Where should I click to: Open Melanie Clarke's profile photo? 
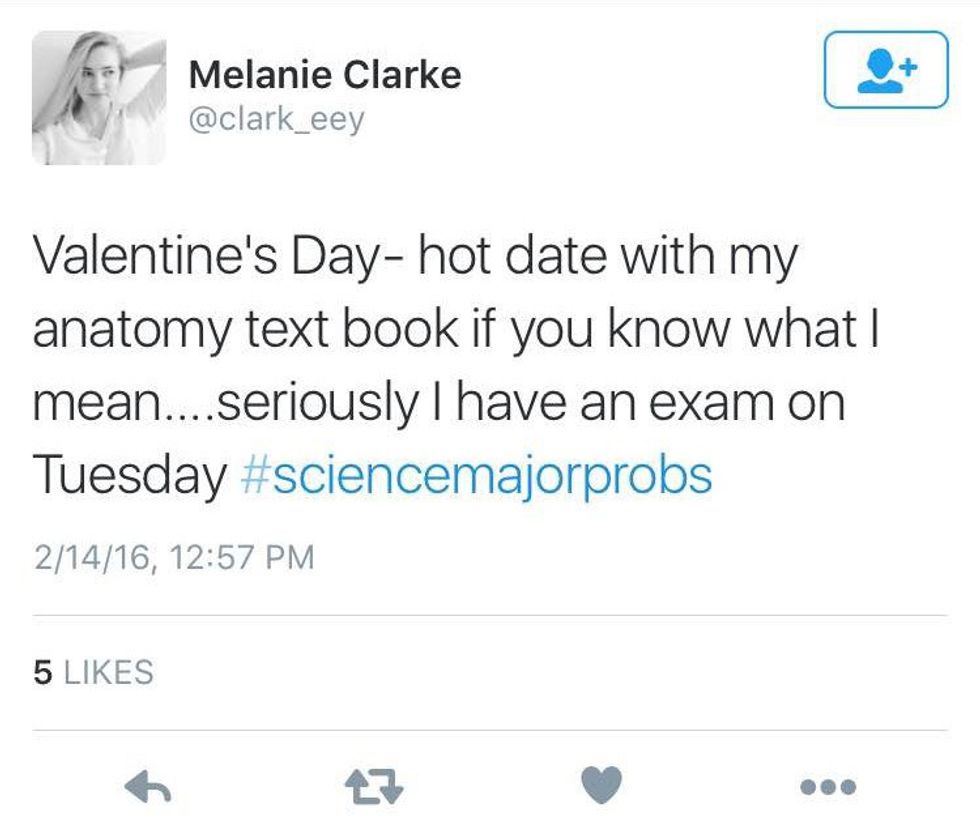pos(98,97)
